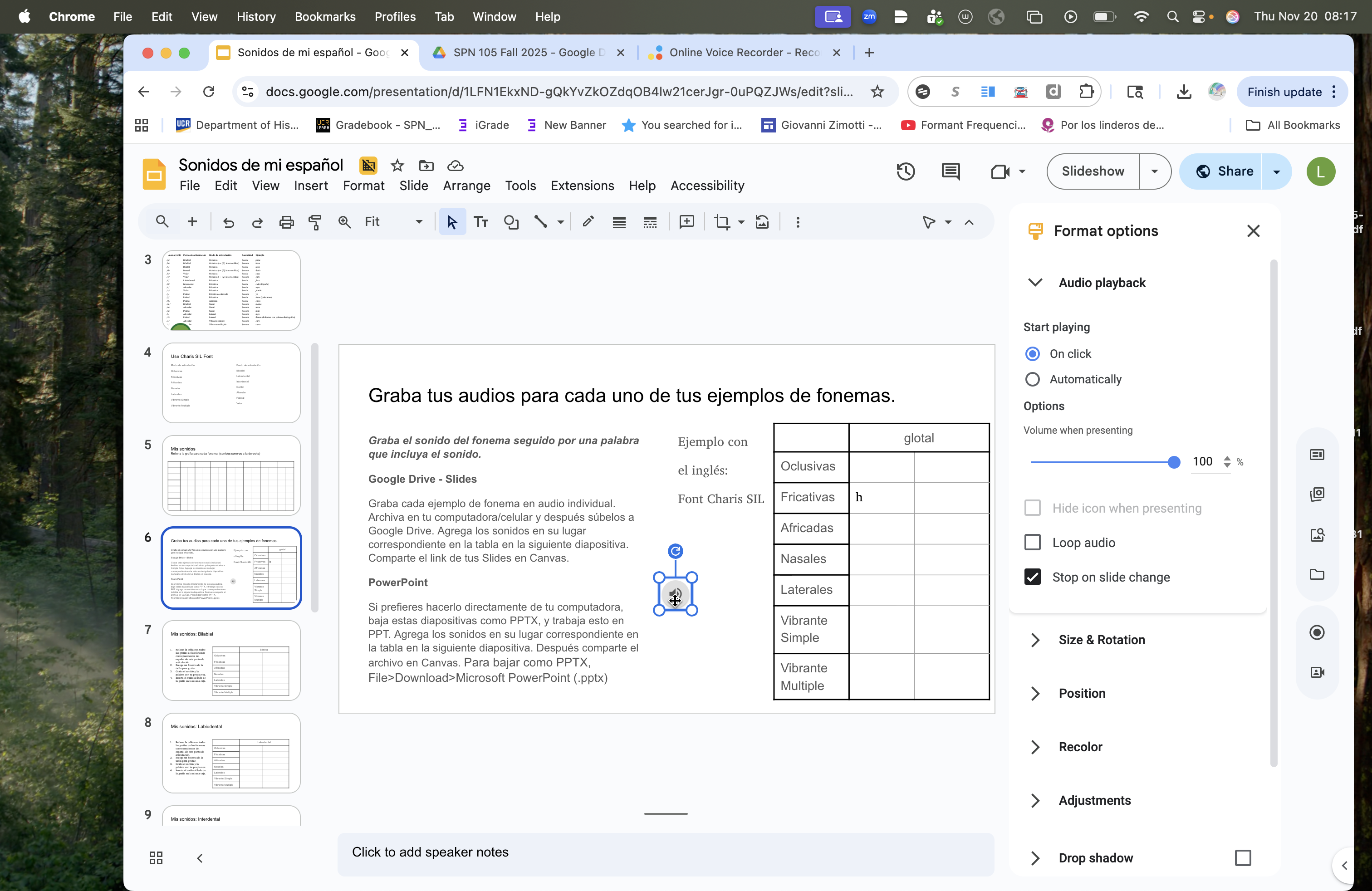This screenshot has width=1372, height=891.
Task: Open the Apple menu
Action: [24, 16]
